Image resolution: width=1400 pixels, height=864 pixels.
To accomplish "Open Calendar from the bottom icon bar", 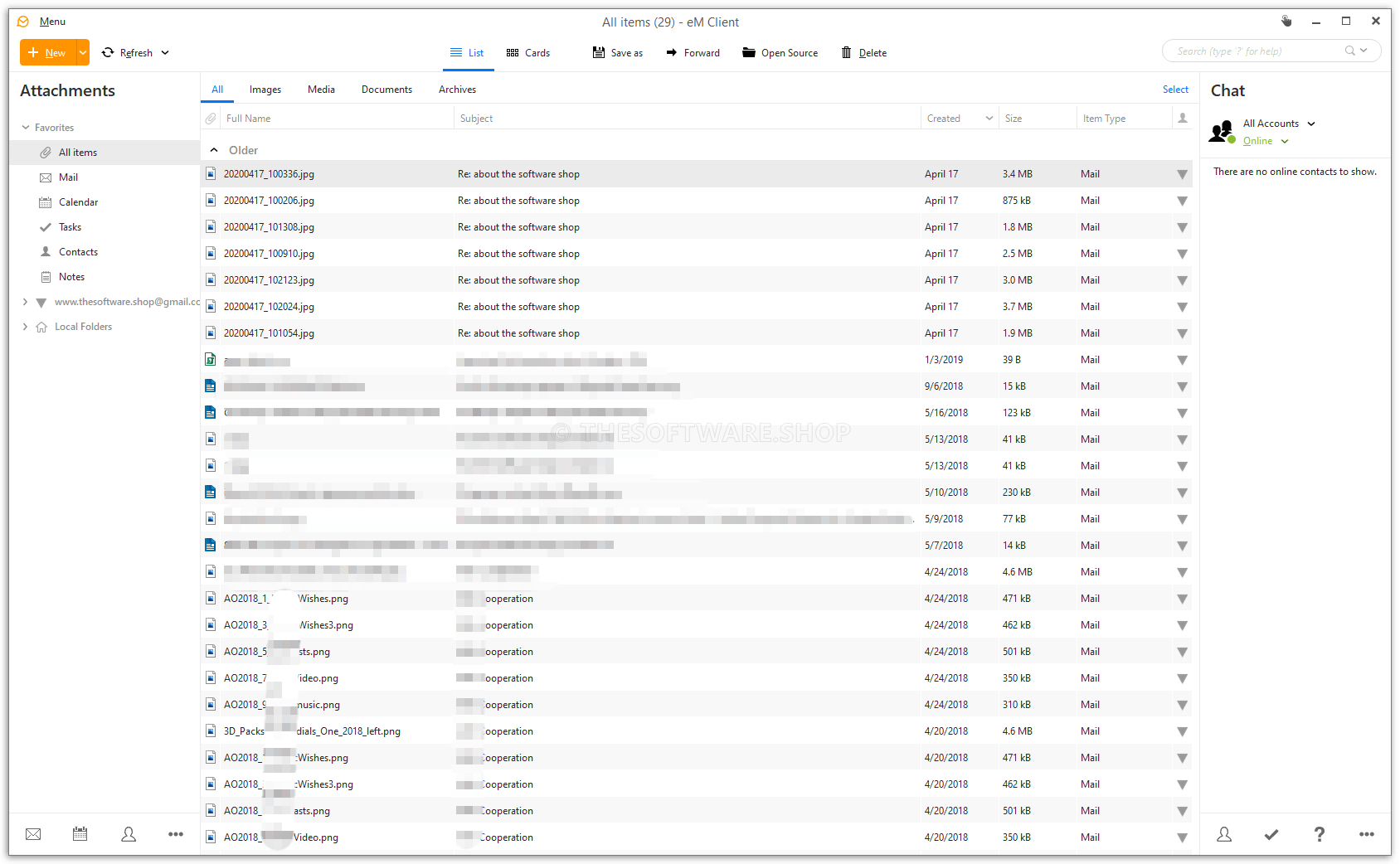I will point(80,834).
